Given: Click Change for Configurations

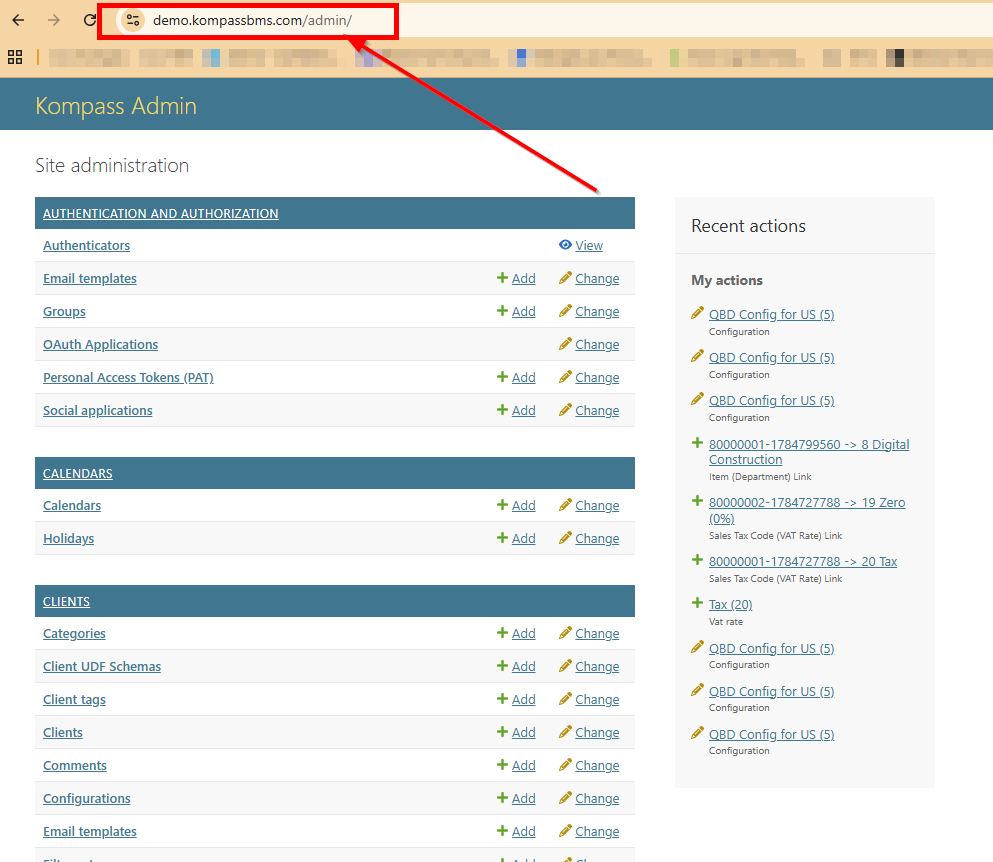Looking at the screenshot, I should (x=589, y=798).
